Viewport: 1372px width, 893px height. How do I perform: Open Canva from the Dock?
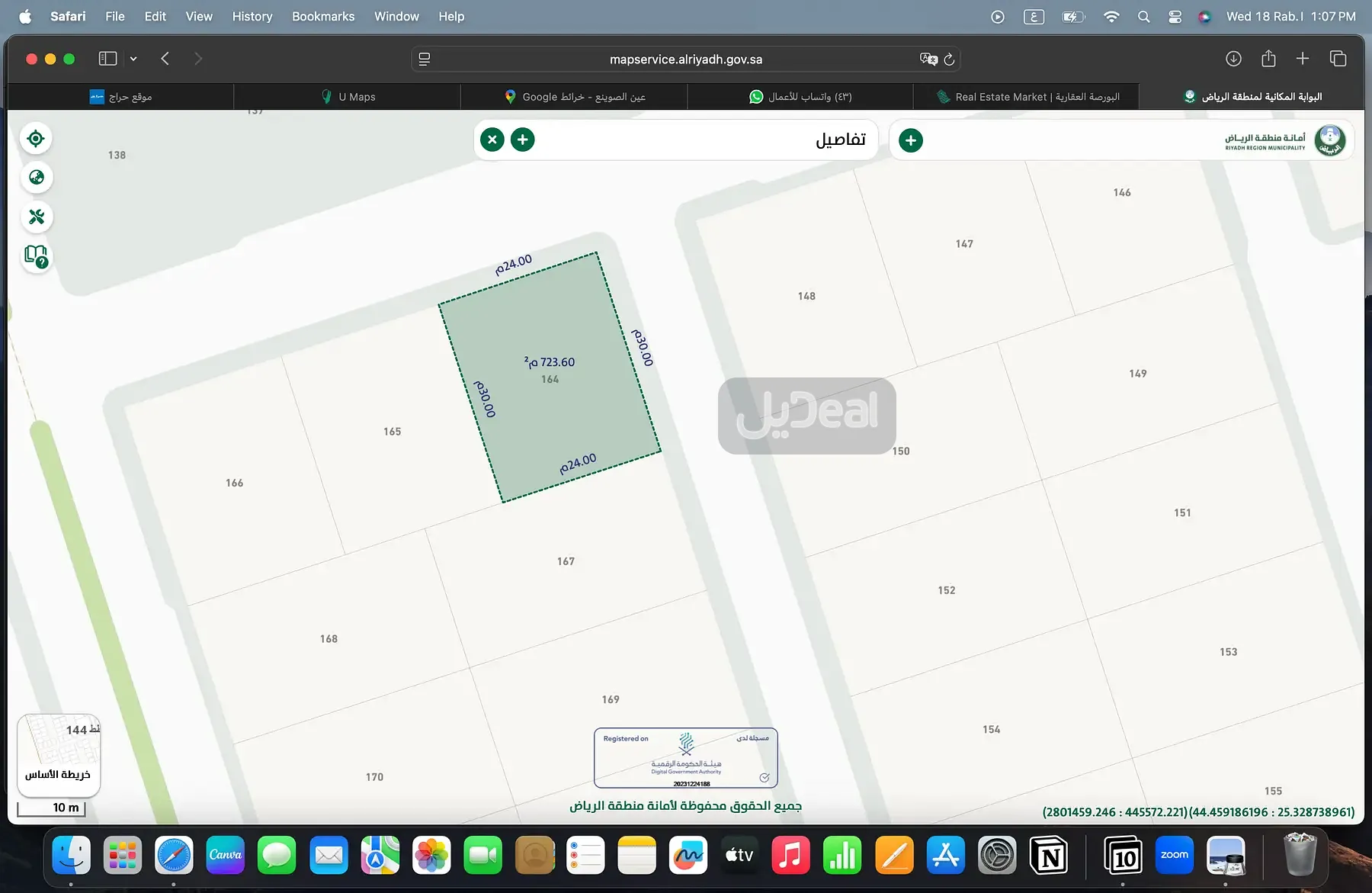226,855
